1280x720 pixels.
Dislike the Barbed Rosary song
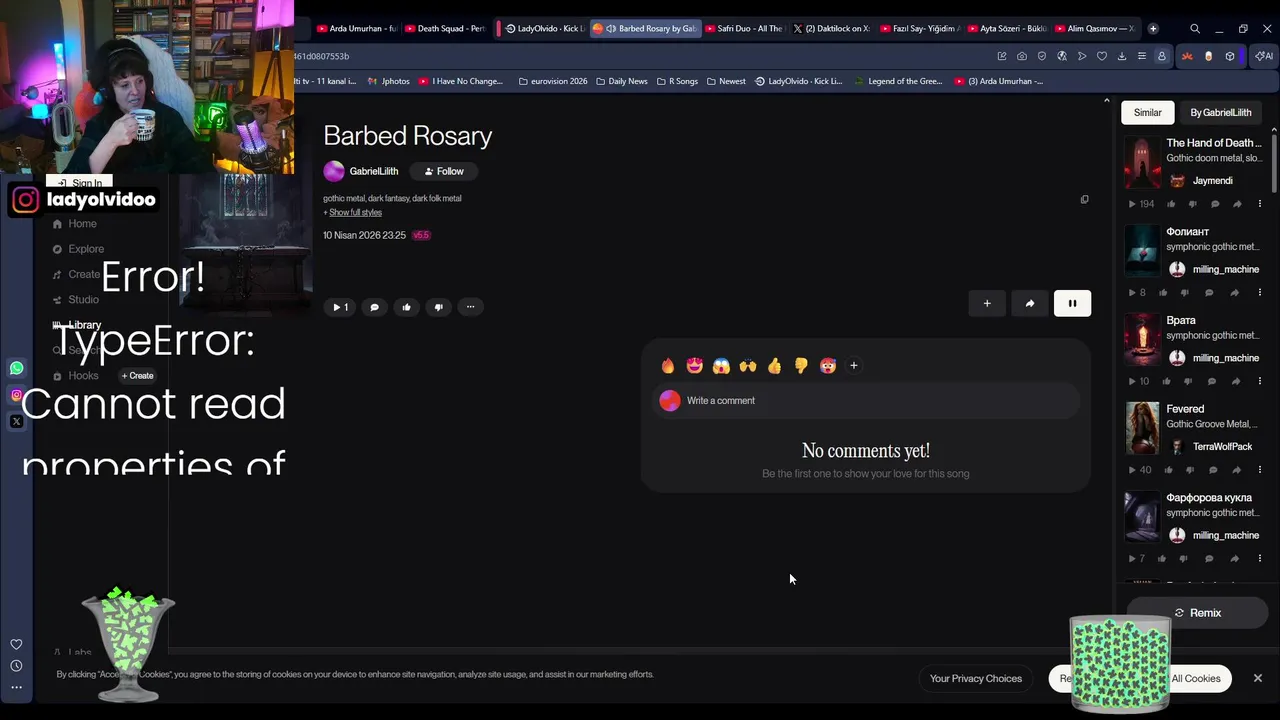tap(438, 307)
